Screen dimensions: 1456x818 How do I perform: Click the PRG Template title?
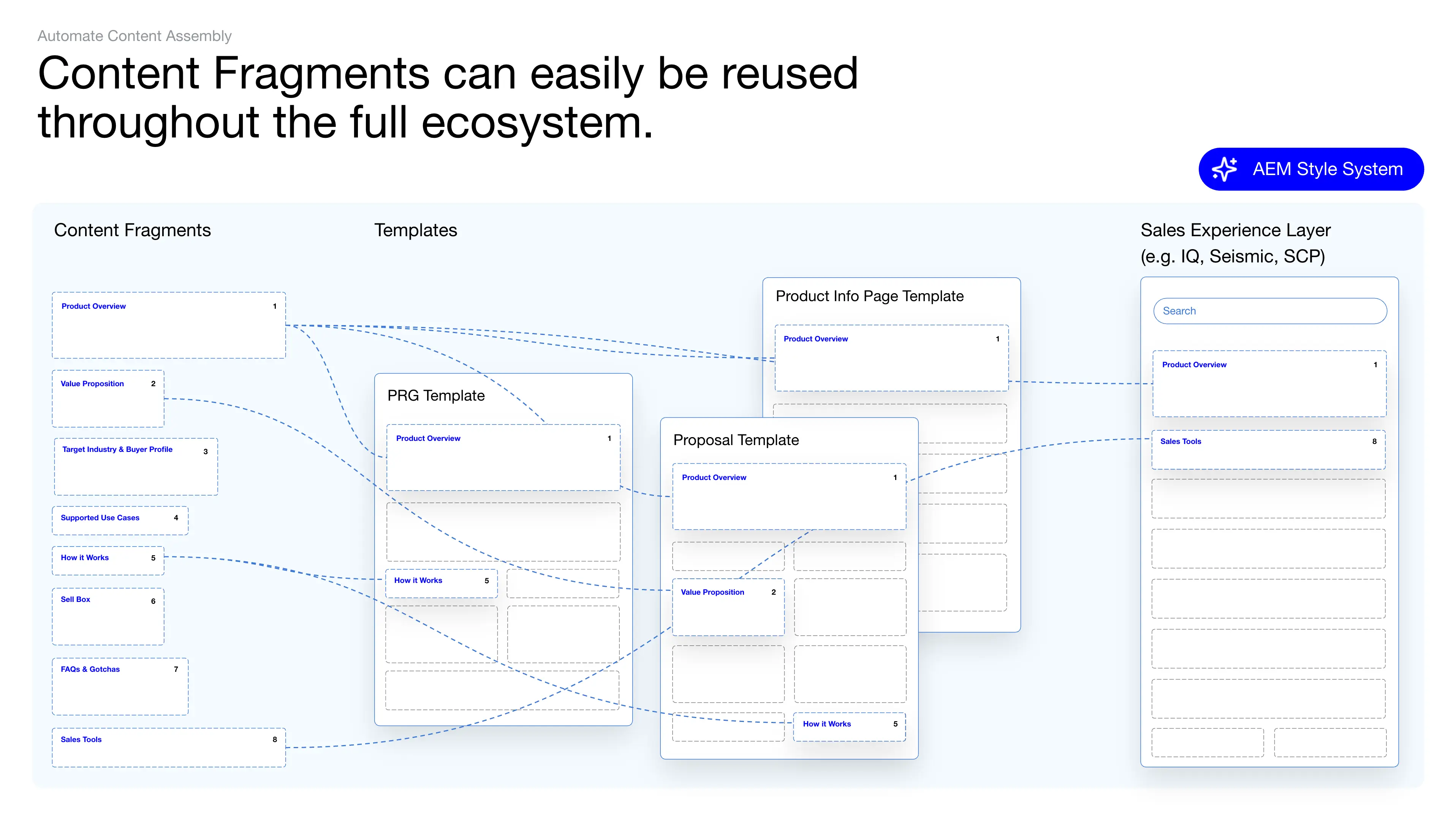[x=436, y=395]
